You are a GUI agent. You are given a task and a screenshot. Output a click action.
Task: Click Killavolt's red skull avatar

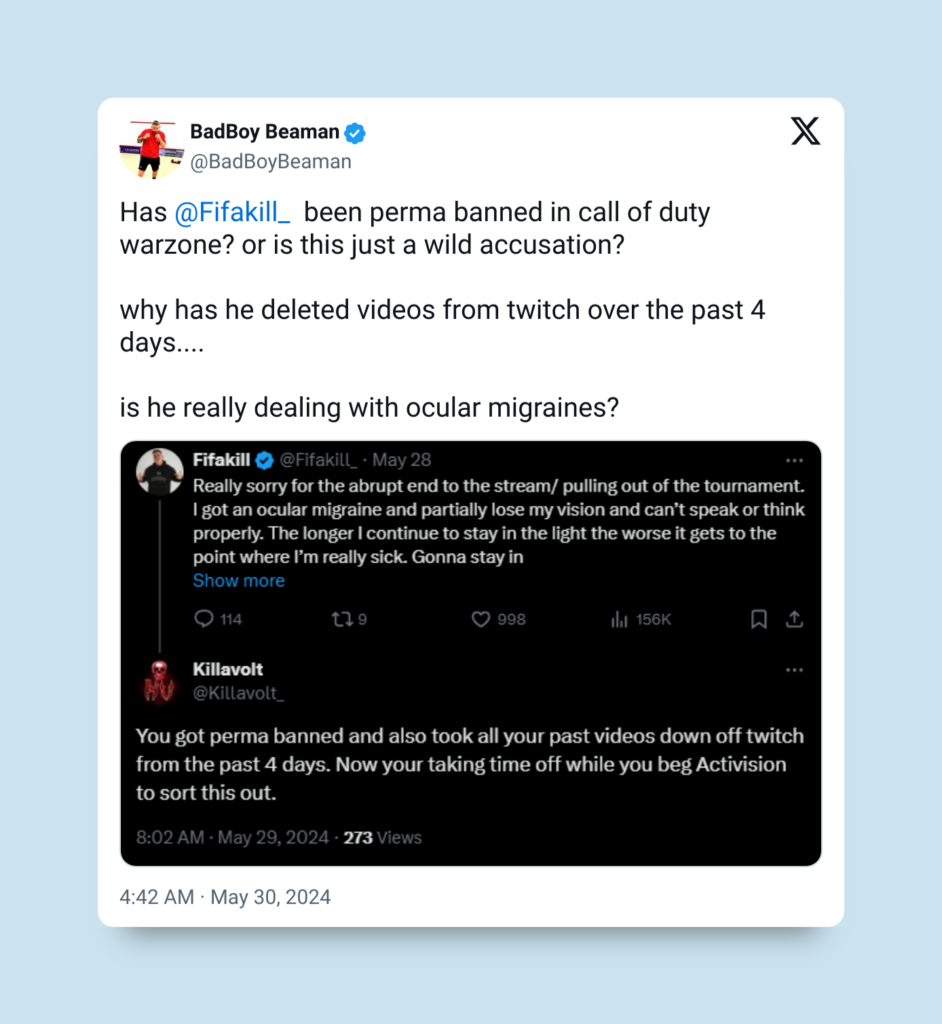pos(159,681)
